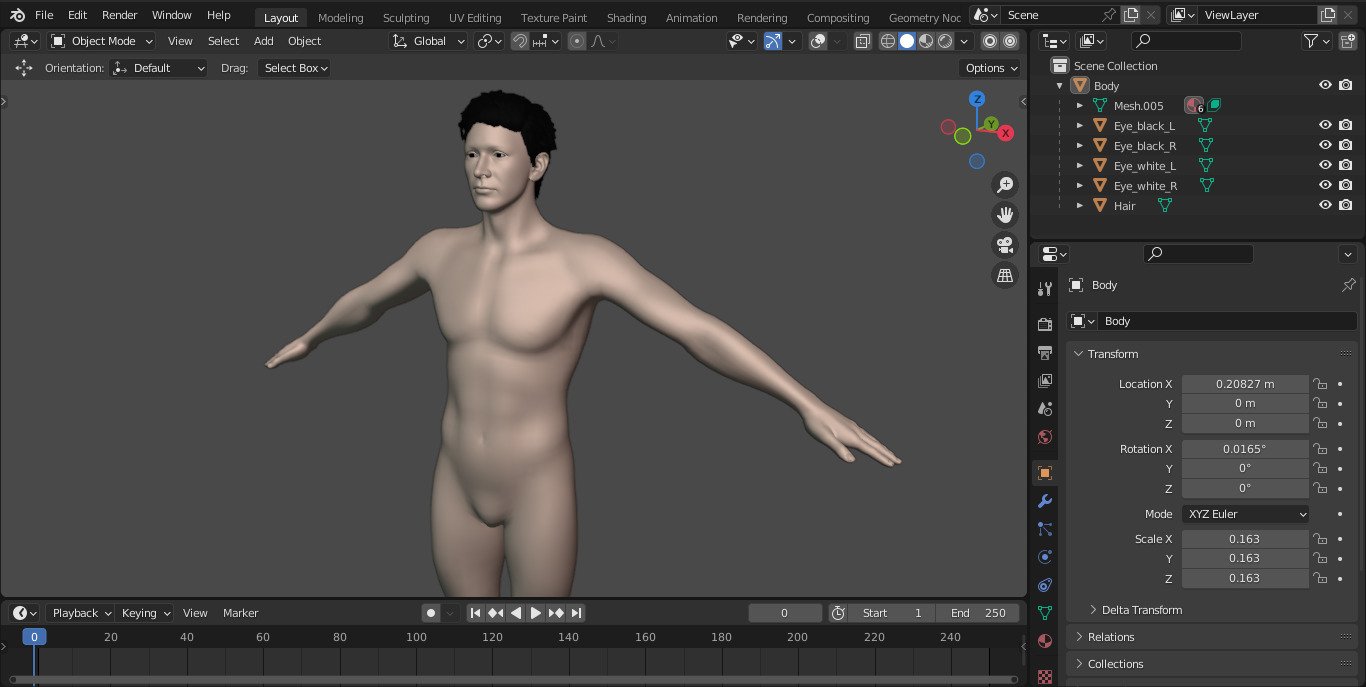Viewport: 1366px width, 687px height.
Task: Open the Marker menu in timeline
Action: [240, 613]
